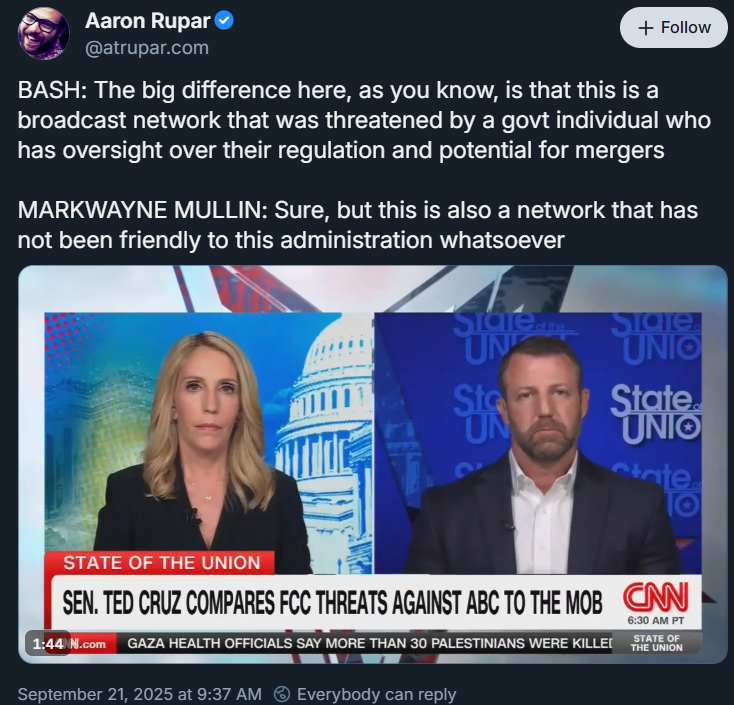Open the Everybody can reply setting
The image size is (734, 705).
tap(365, 694)
